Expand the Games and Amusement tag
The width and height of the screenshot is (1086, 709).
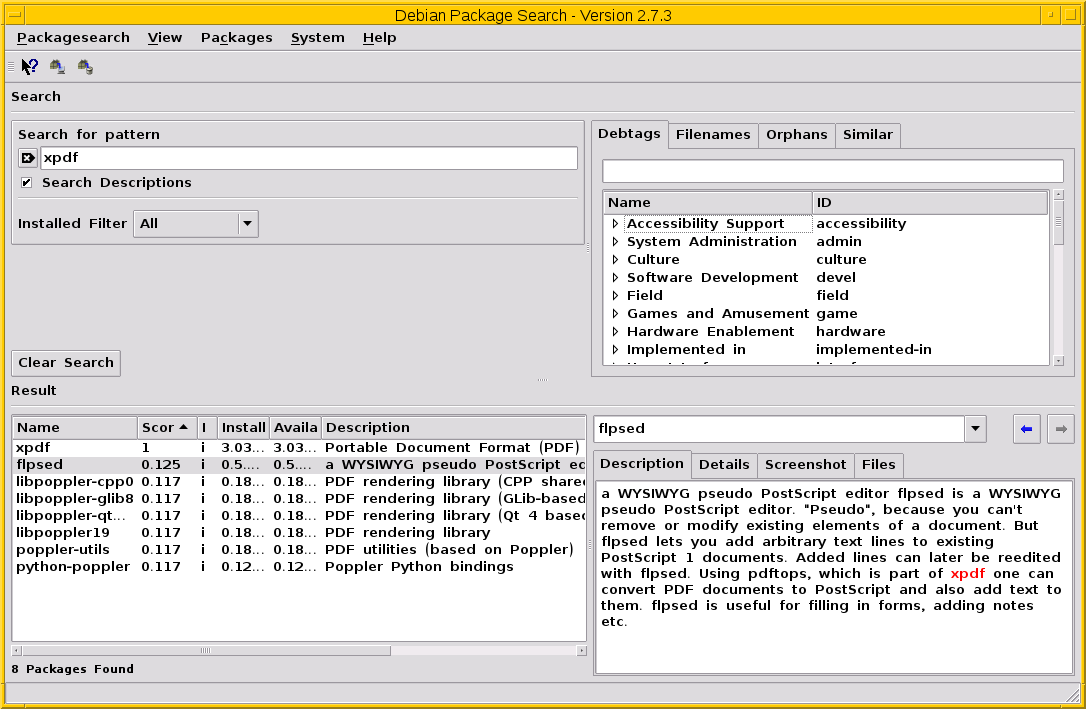coord(615,314)
